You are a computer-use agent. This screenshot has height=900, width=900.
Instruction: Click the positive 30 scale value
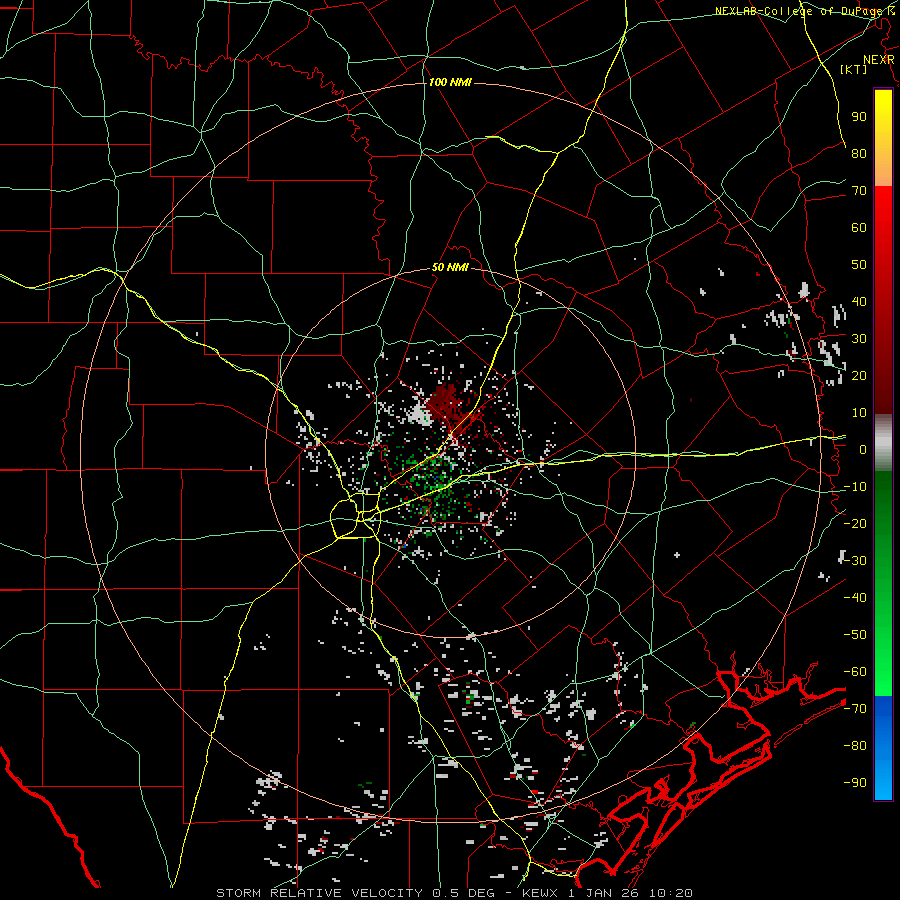pyautogui.click(x=859, y=339)
